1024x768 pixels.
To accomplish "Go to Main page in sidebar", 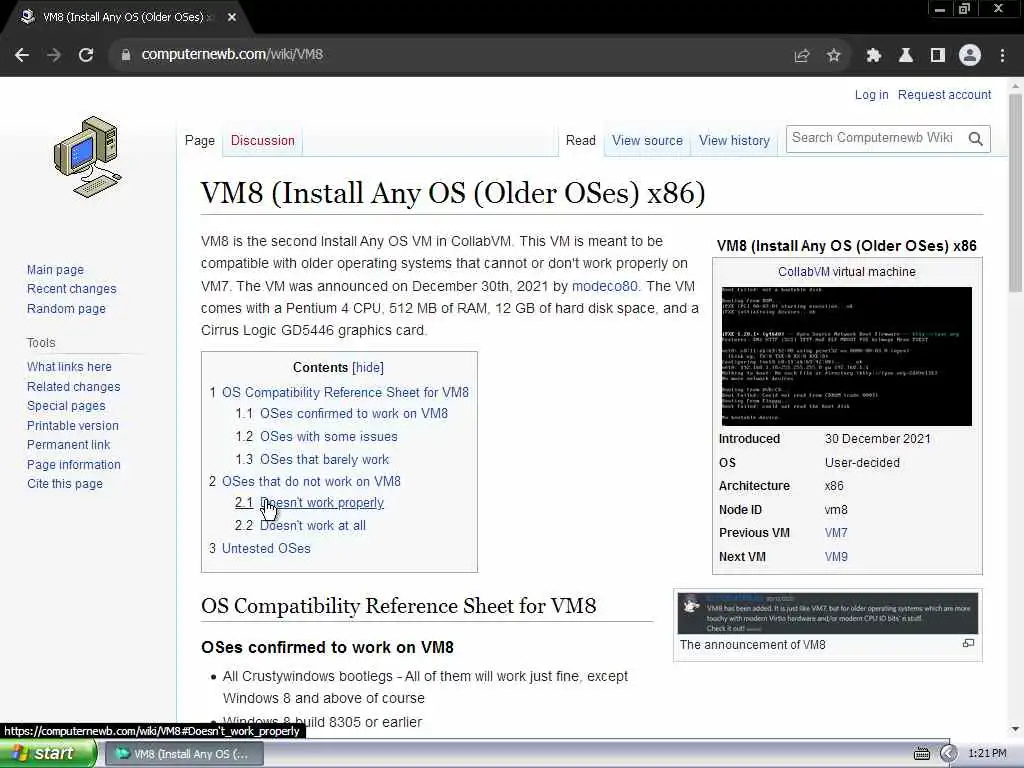I will tap(56, 270).
